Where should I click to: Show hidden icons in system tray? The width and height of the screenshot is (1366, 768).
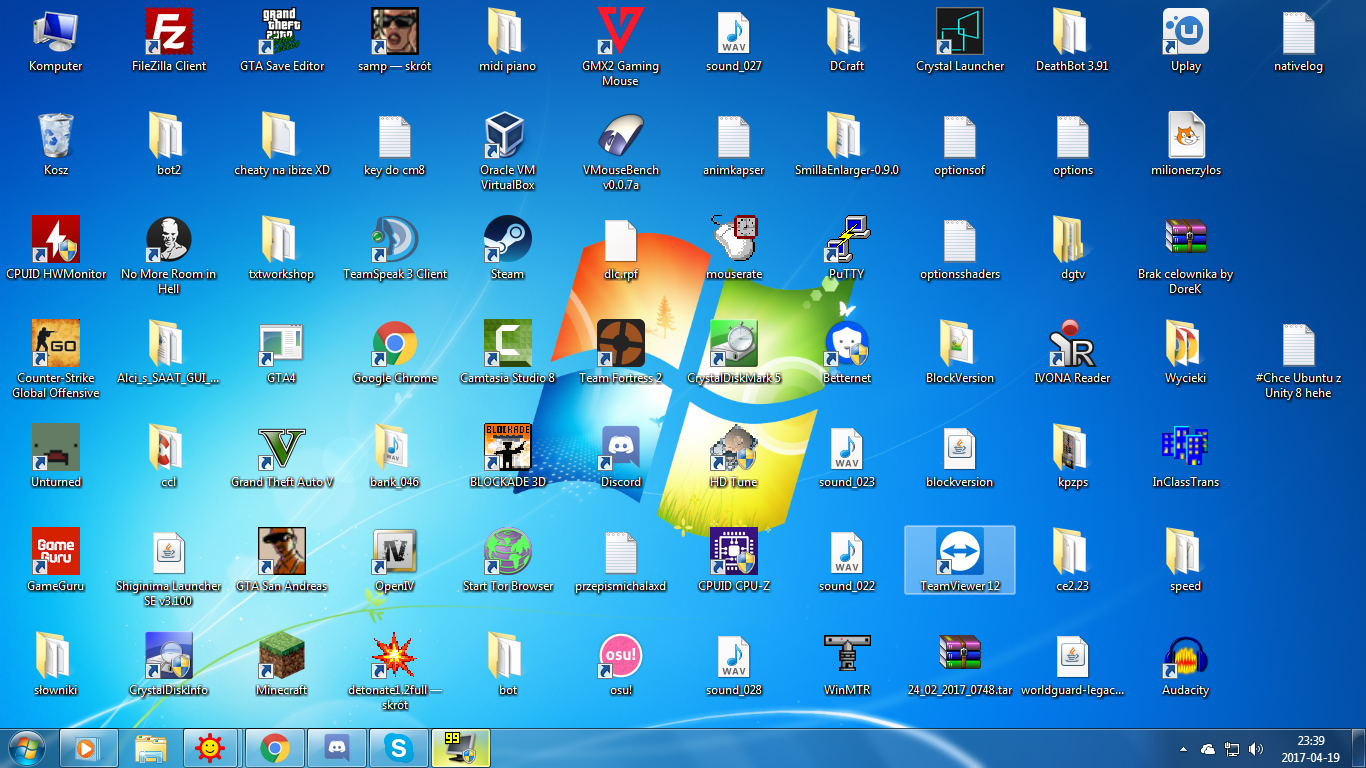1184,748
